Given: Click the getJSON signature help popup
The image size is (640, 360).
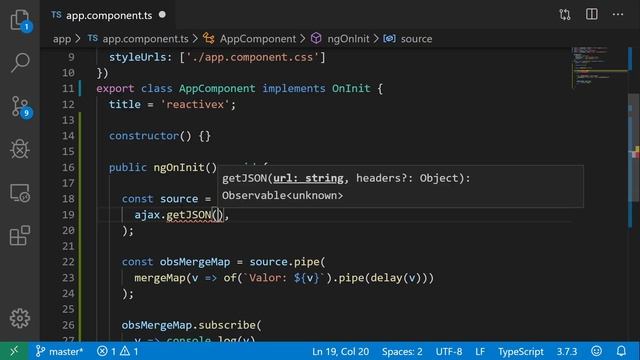Looking at the screenshot, I should [x=400, y=187].
